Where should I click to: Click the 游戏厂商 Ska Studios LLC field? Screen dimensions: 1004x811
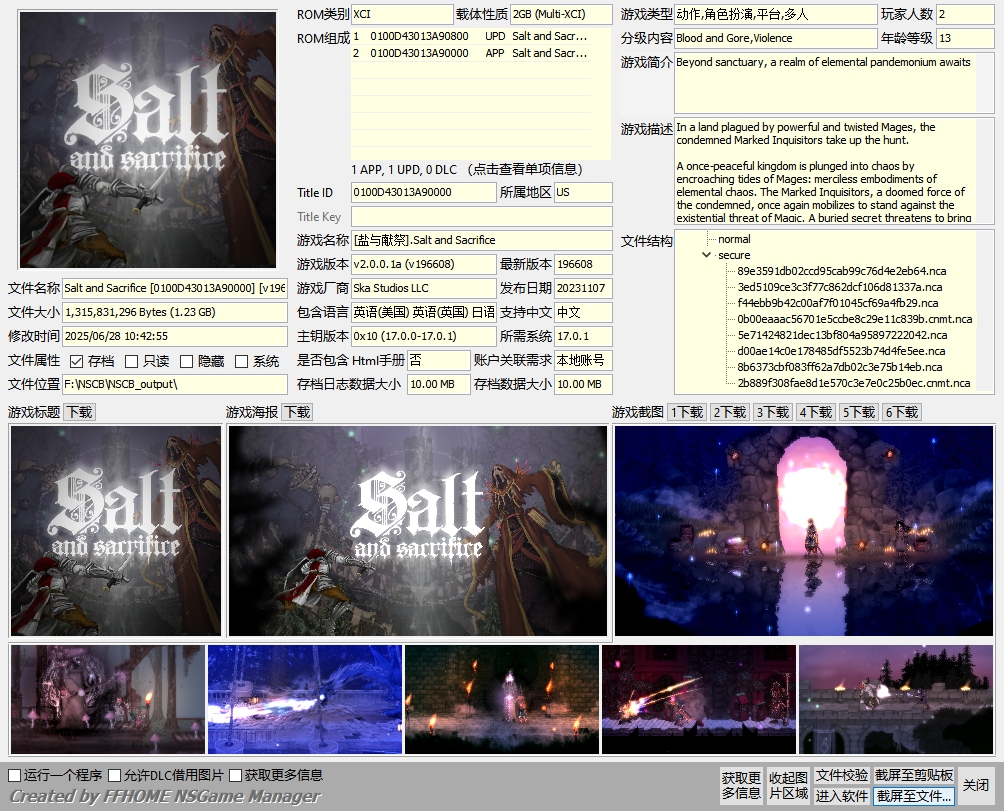[x=424, y=288]
